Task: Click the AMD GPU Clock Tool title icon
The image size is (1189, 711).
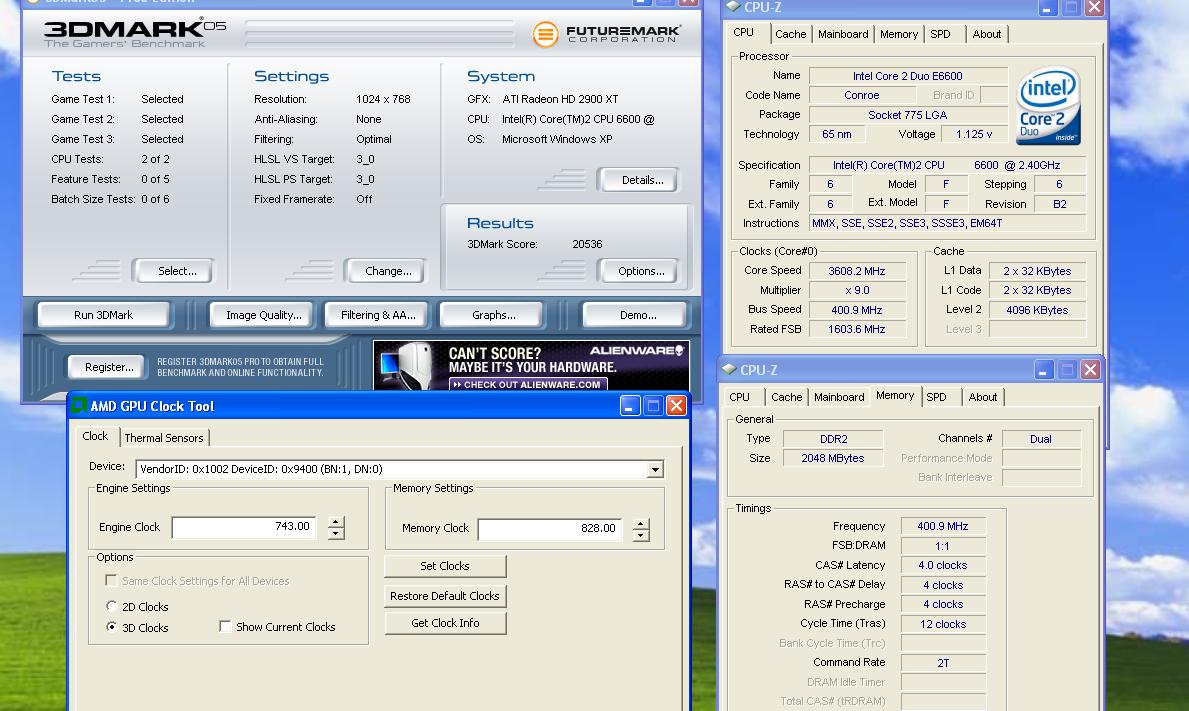Action: point(78,406)
